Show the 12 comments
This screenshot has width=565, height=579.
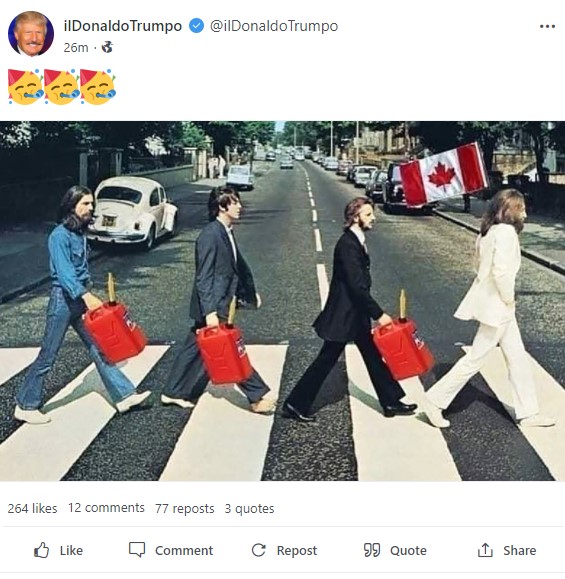click(x=106, y=508)
